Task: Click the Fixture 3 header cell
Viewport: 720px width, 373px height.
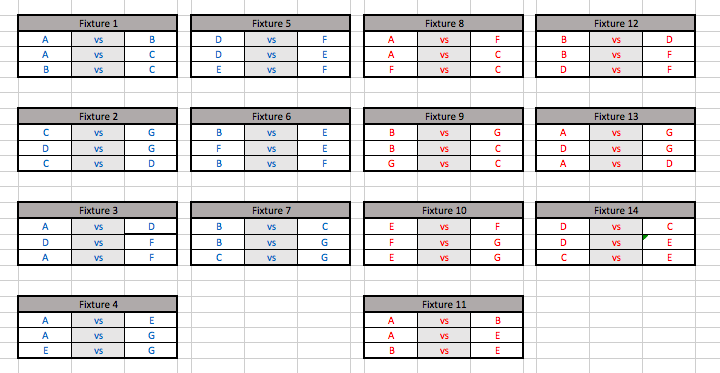Action: [x=97, y=210]
